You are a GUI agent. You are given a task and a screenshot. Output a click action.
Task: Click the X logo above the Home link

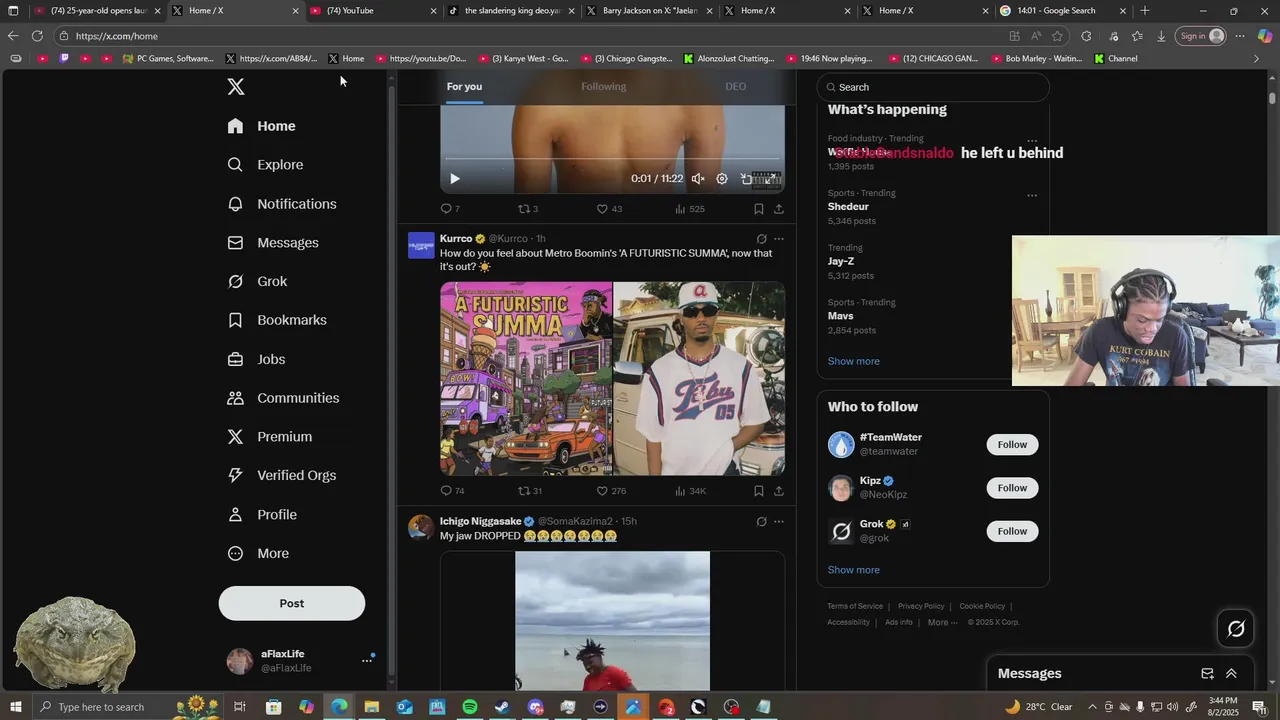(x=236, y=87)
